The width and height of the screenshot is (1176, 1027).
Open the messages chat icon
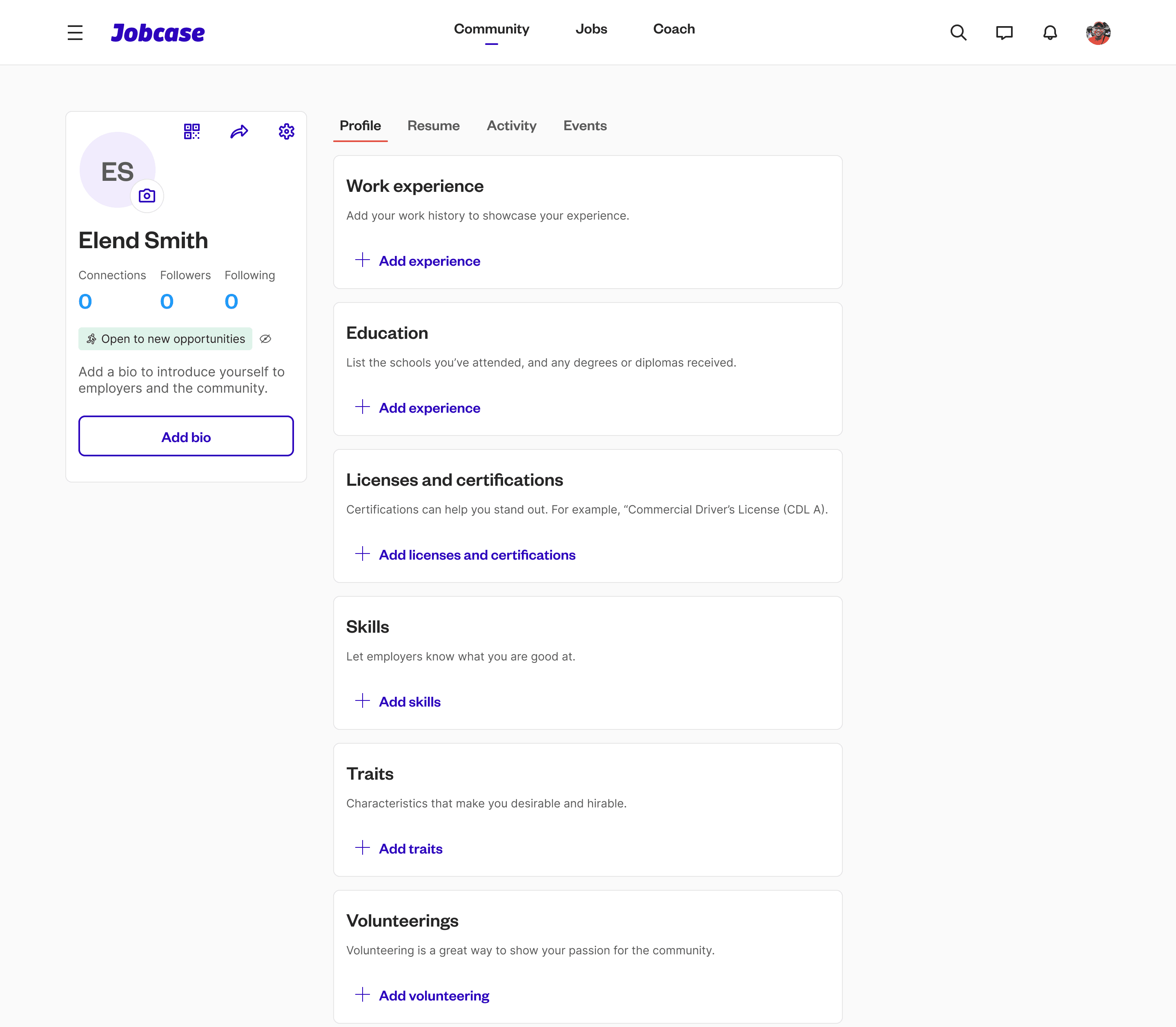pos(1004,33)
